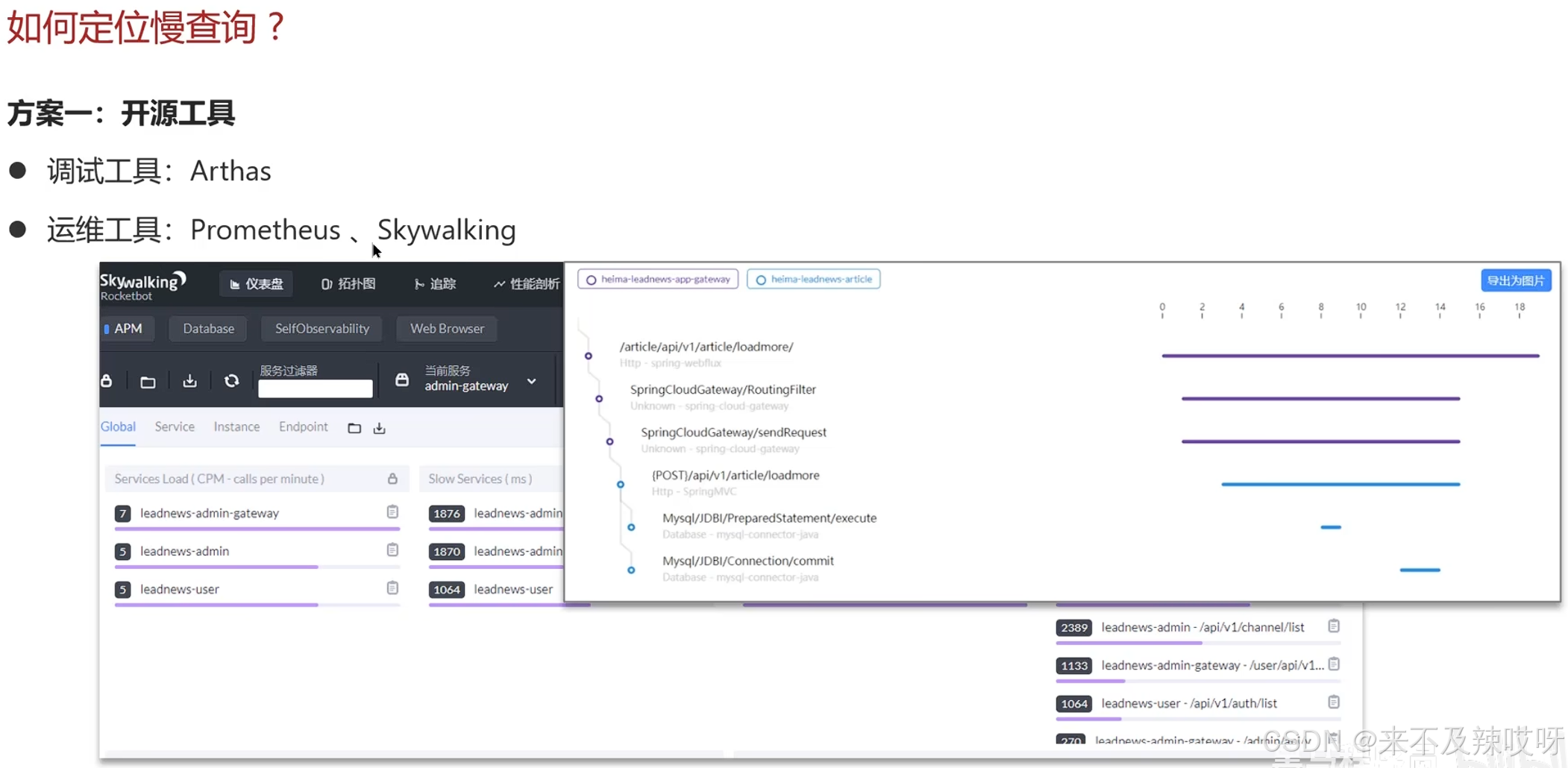
Task: Select {POST}/api/v1/article/loadmore span
Action: [735, 475]
